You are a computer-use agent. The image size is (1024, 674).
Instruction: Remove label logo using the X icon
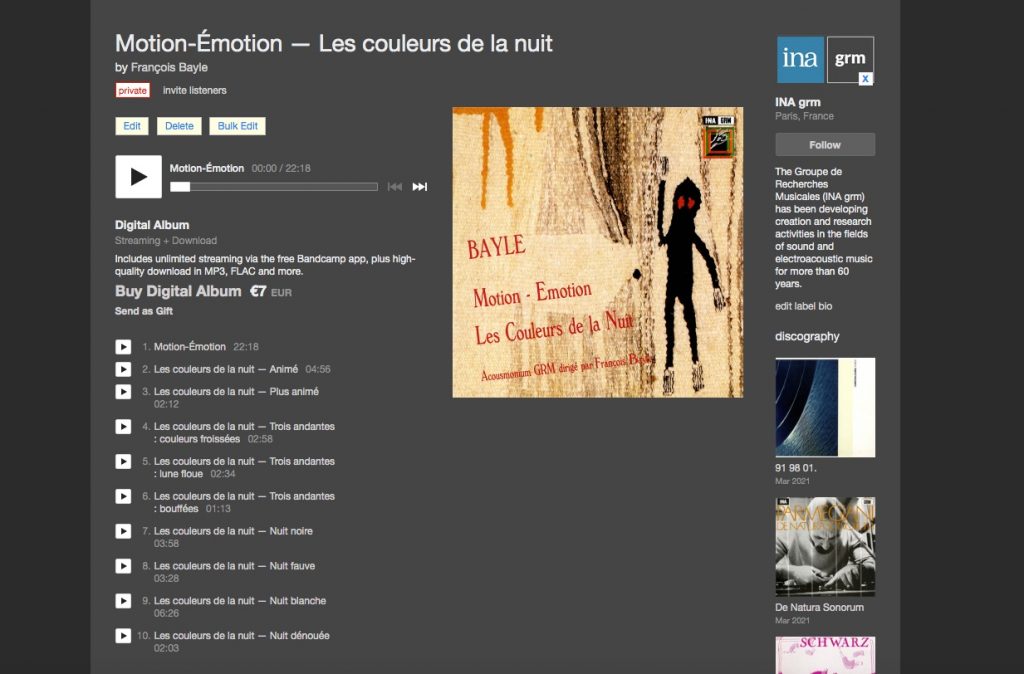click(x=865, y=78)
